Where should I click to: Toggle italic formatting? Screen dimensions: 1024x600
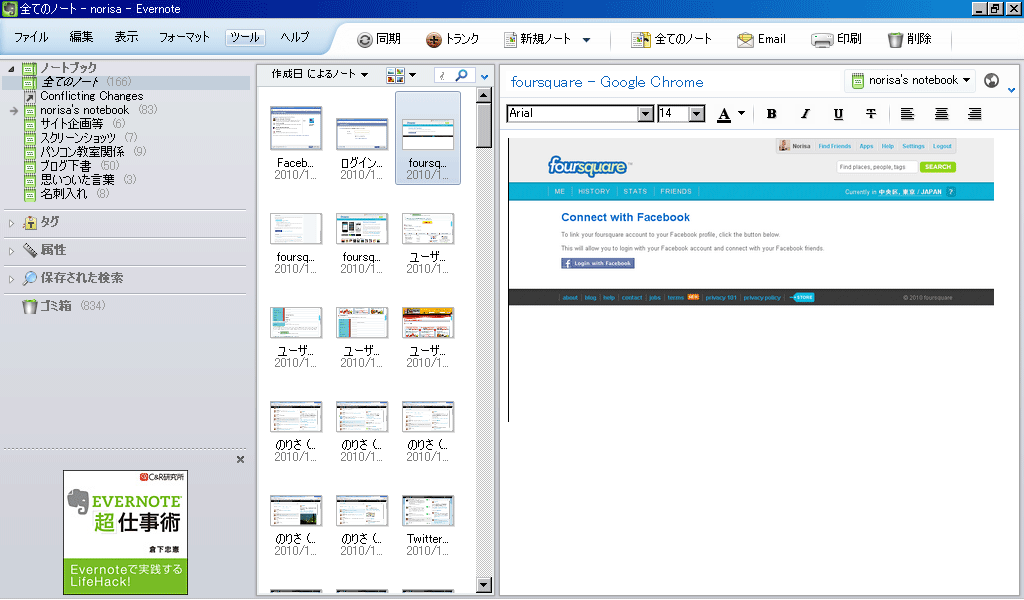(x=805, y=114)
